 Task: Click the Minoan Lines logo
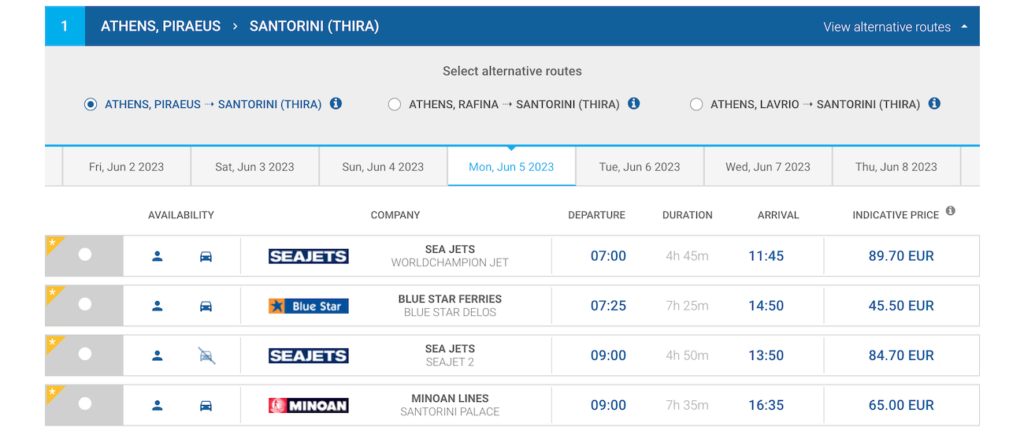pos(308,406)
